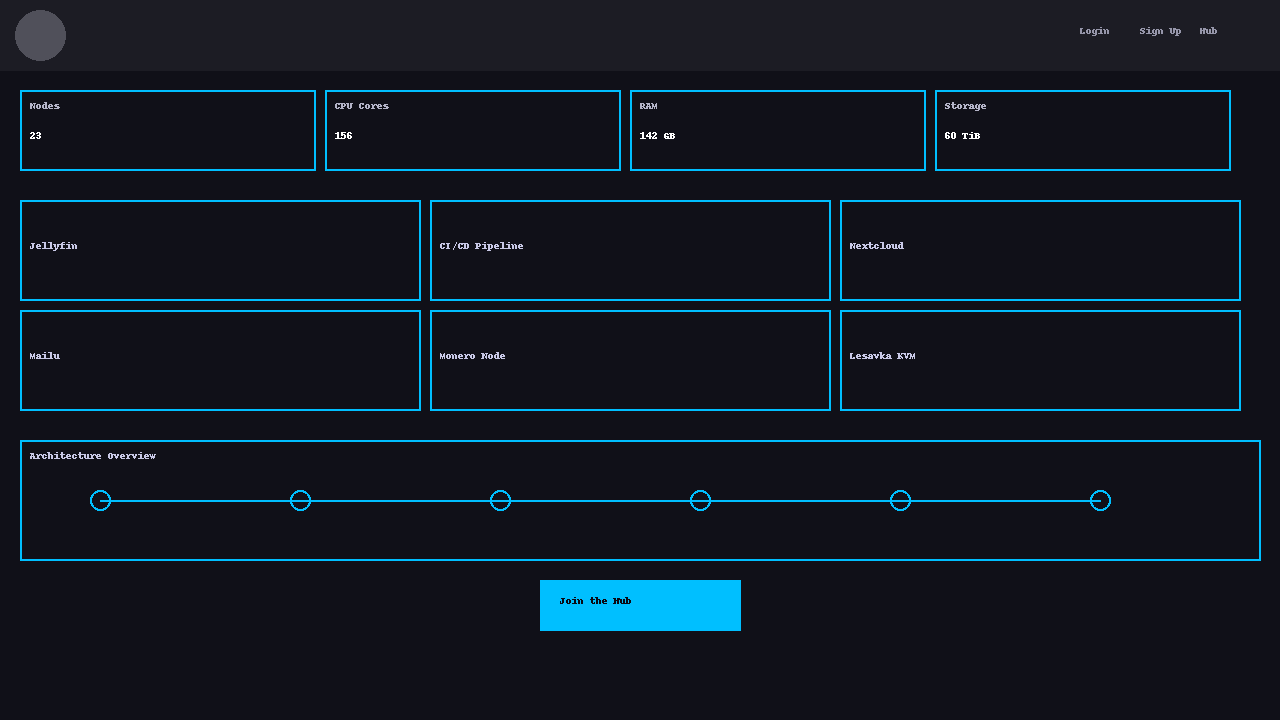
Task: Select the Lesavka KVM card
Action: 1040,360
